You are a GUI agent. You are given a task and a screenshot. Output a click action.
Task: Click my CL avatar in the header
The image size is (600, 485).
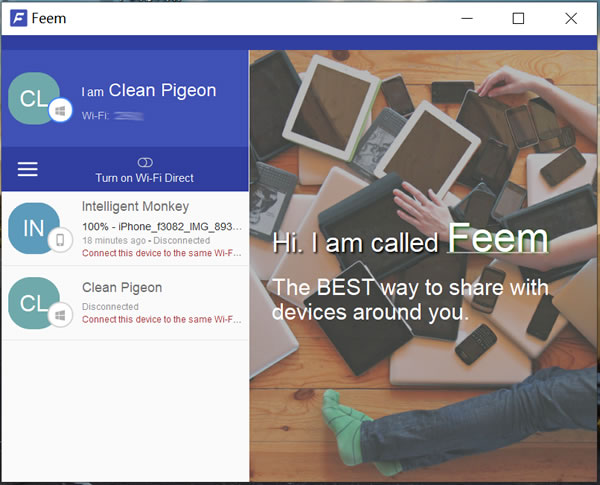34,98
